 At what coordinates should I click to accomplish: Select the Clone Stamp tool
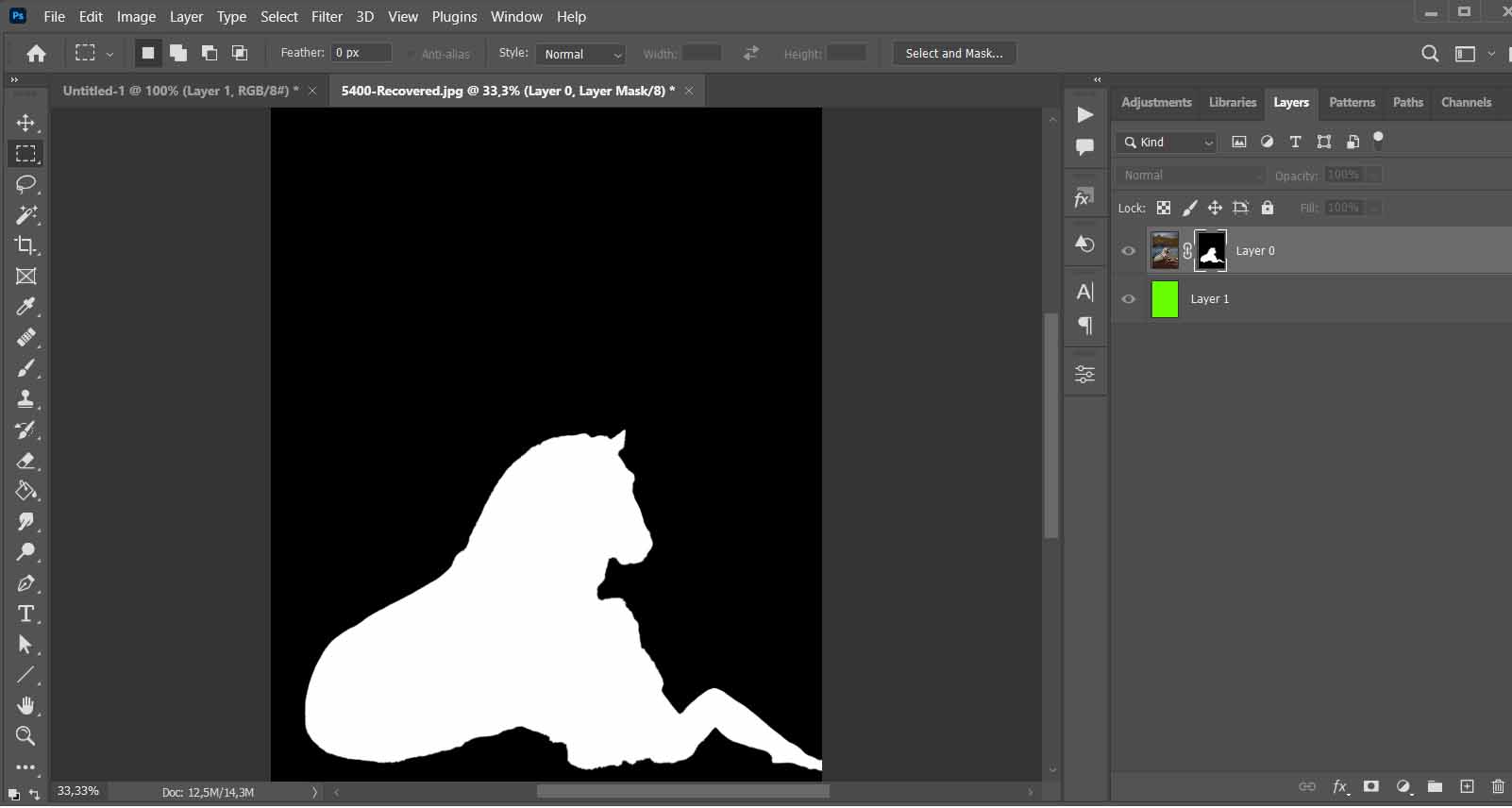(x=25, y=398)
